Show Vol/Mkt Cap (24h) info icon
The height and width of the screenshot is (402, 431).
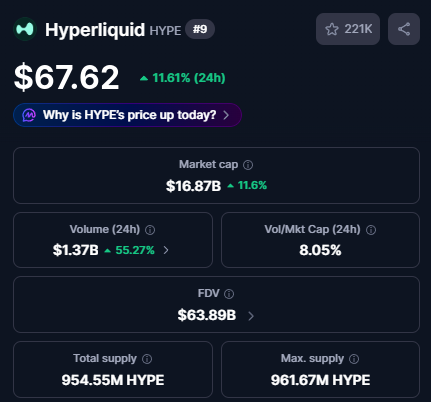371,230
